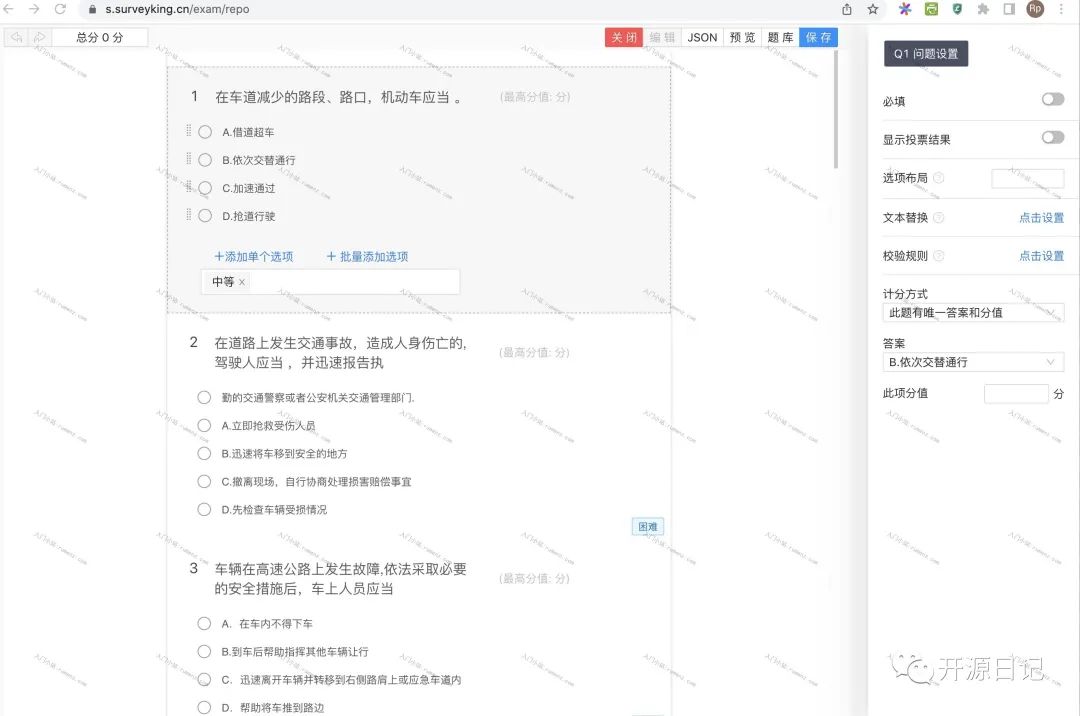Image resolution: width=1080 pixels, height=716 pixels.
Task: Open the JSON toolbar view
Action: point(702,37)
